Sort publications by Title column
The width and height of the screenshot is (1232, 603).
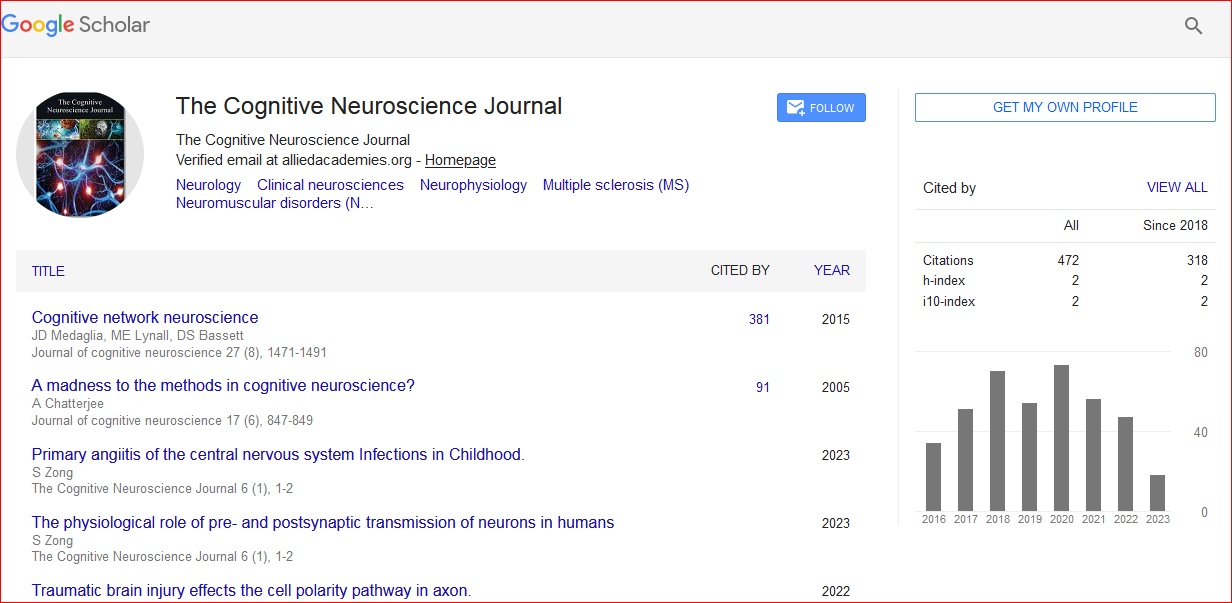48,271
